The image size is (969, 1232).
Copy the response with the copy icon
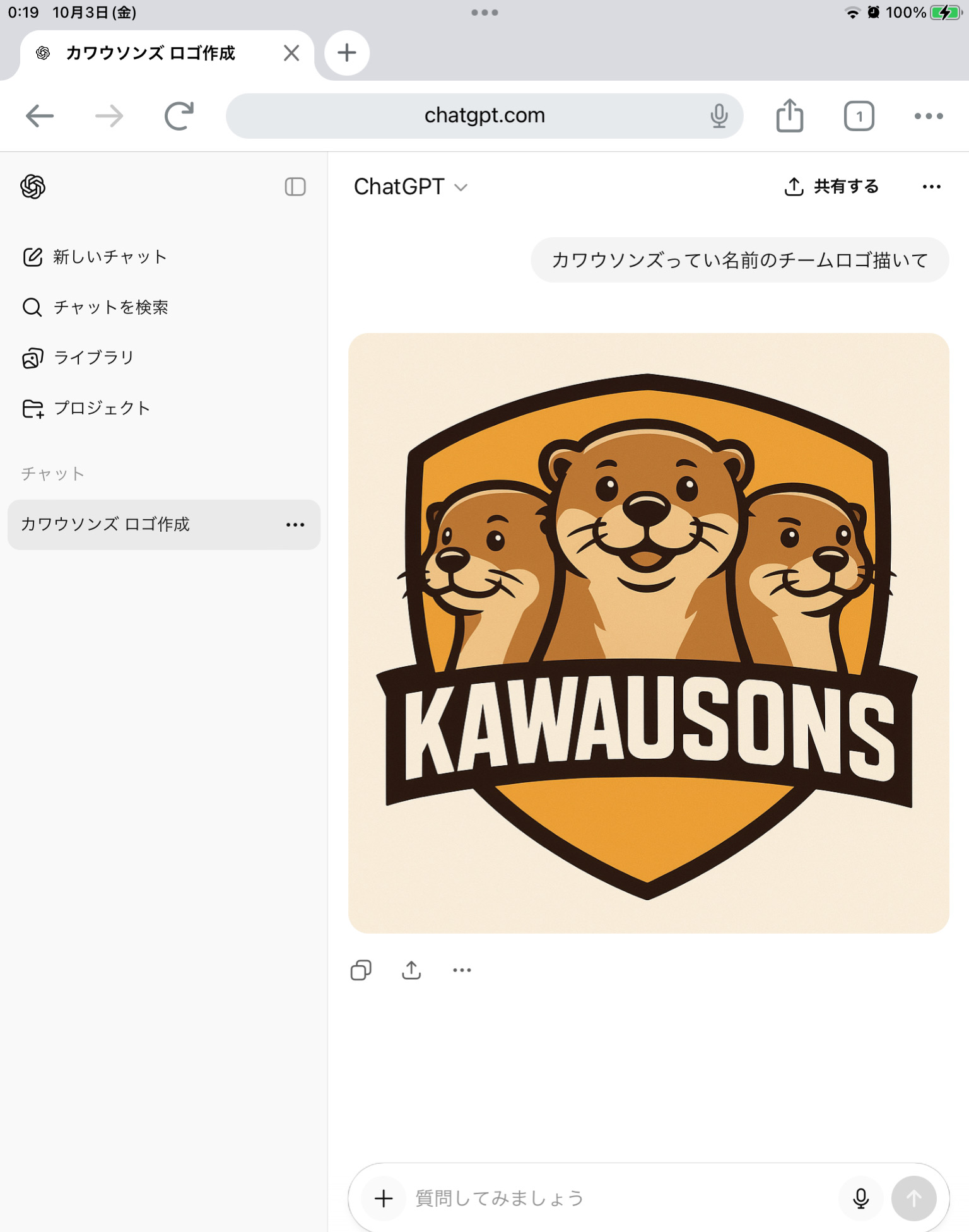(361, 970)
